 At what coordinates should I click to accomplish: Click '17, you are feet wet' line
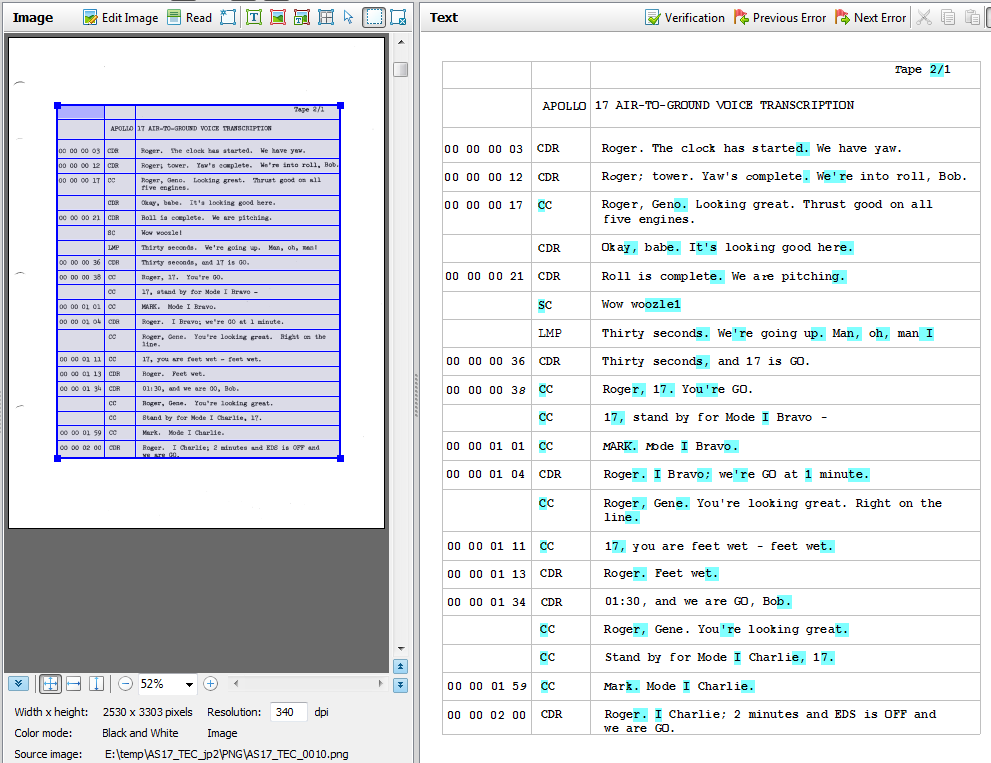(719, 546)
